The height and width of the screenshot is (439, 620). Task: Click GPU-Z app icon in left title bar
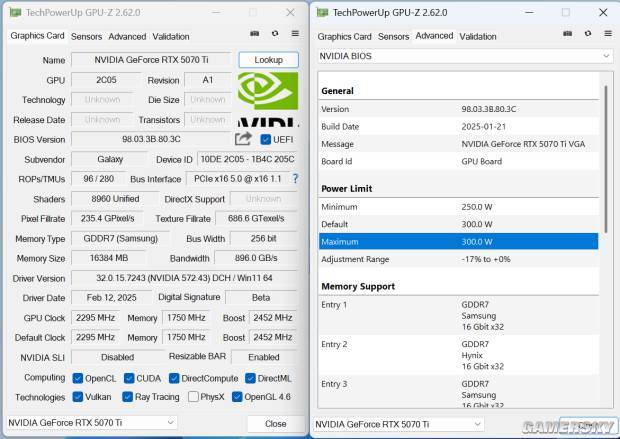(x=15, y=12)
